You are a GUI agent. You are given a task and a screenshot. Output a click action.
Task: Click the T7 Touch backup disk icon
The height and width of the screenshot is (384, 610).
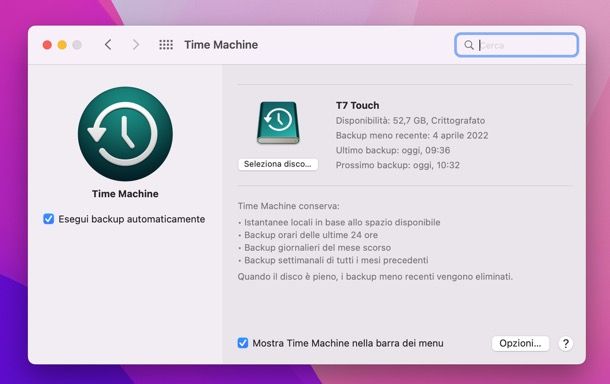(278, 123)
